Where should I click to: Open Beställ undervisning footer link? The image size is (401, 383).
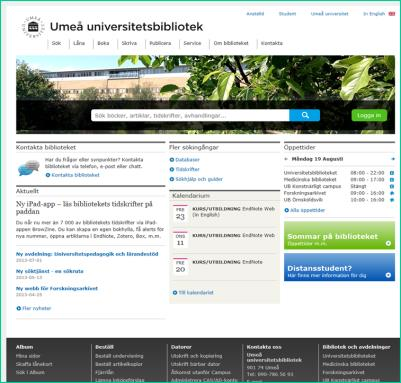point(119,356)
